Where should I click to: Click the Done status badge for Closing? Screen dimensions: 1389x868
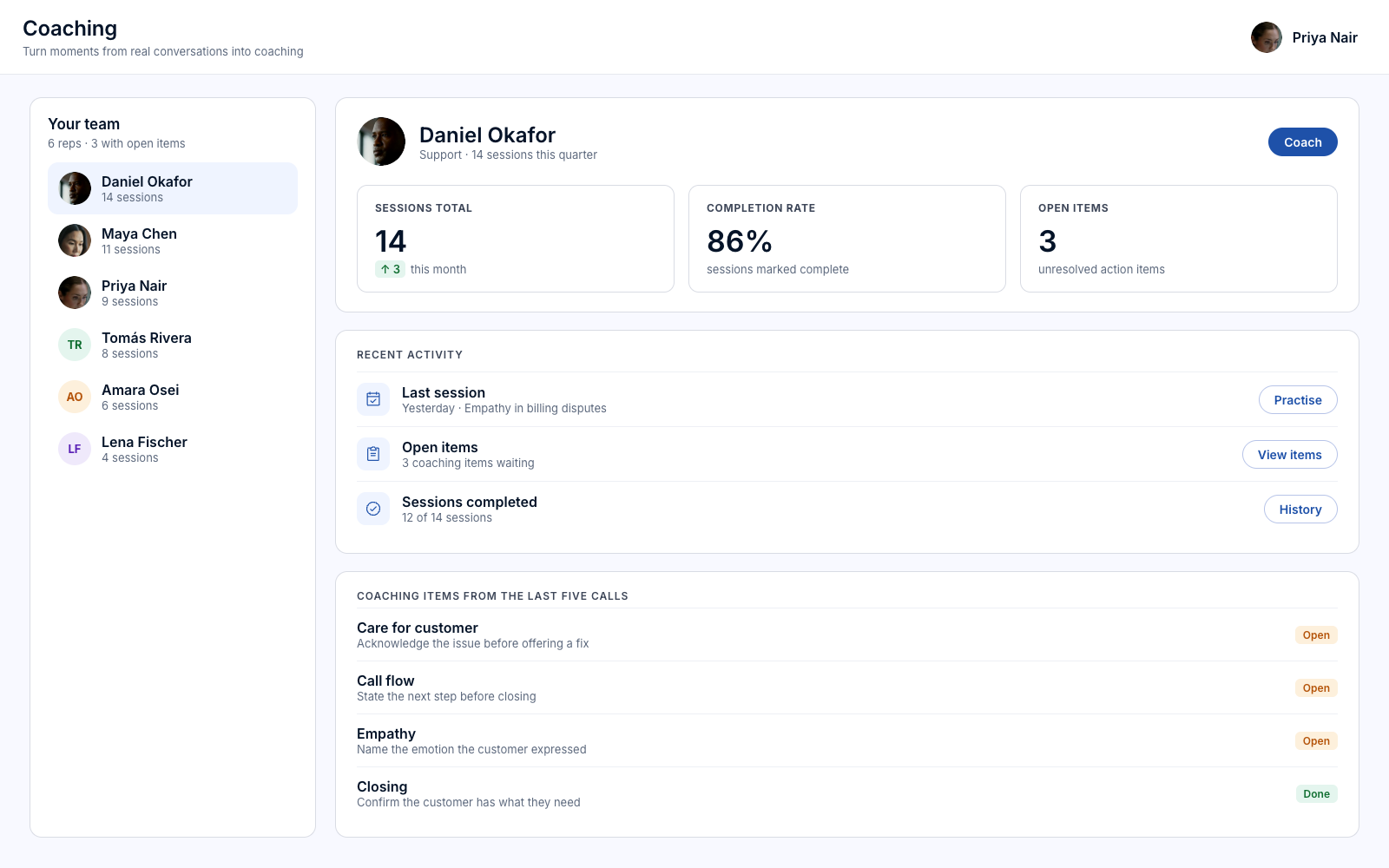1316,794
